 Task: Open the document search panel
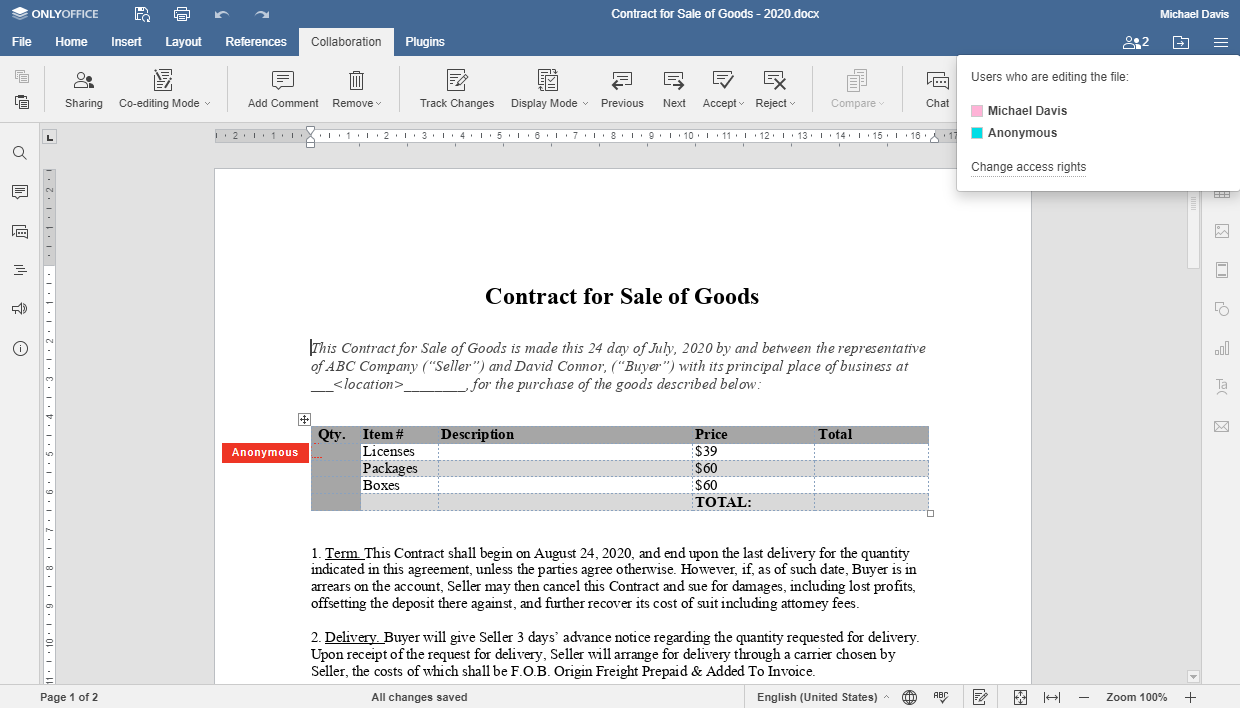[19, 153]
